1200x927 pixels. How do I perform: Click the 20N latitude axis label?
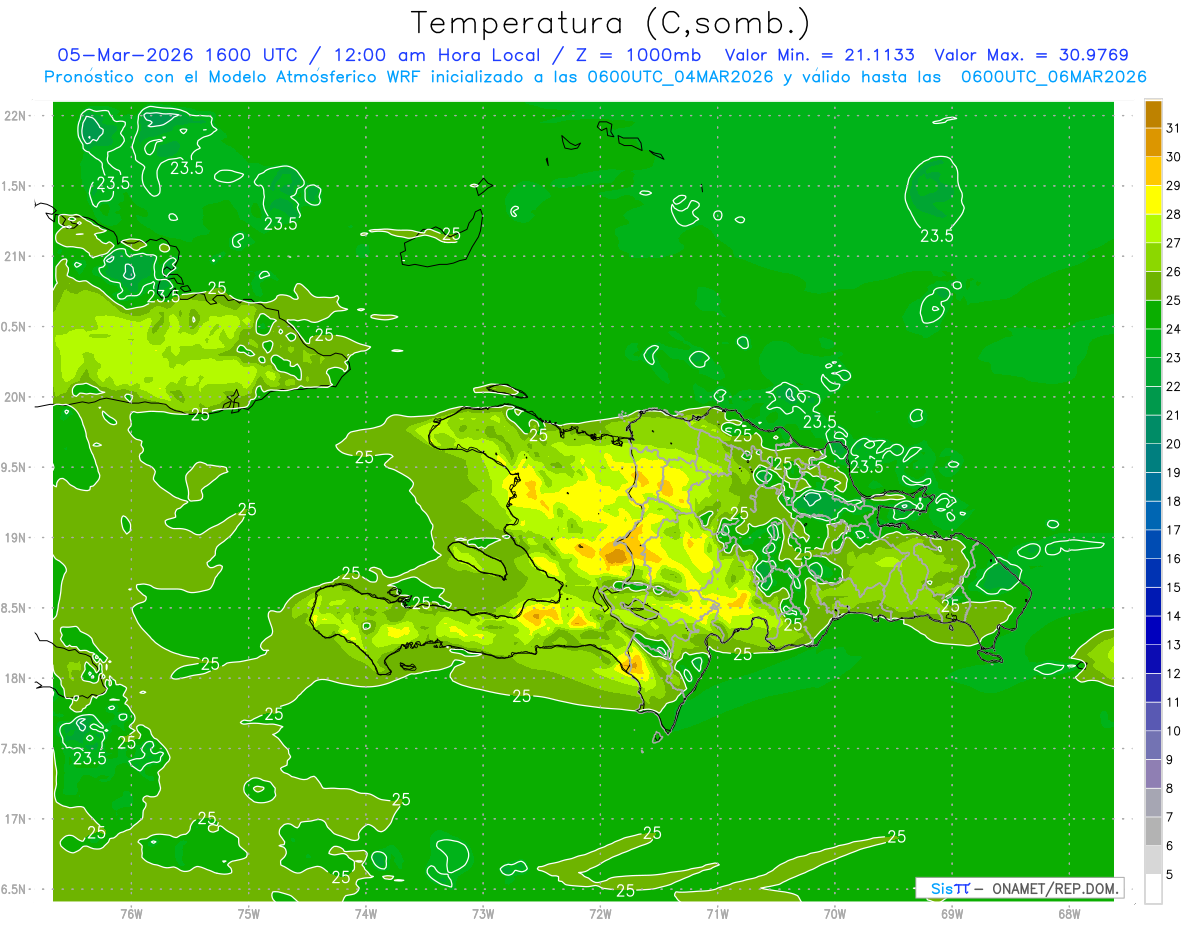click(15, 397)
